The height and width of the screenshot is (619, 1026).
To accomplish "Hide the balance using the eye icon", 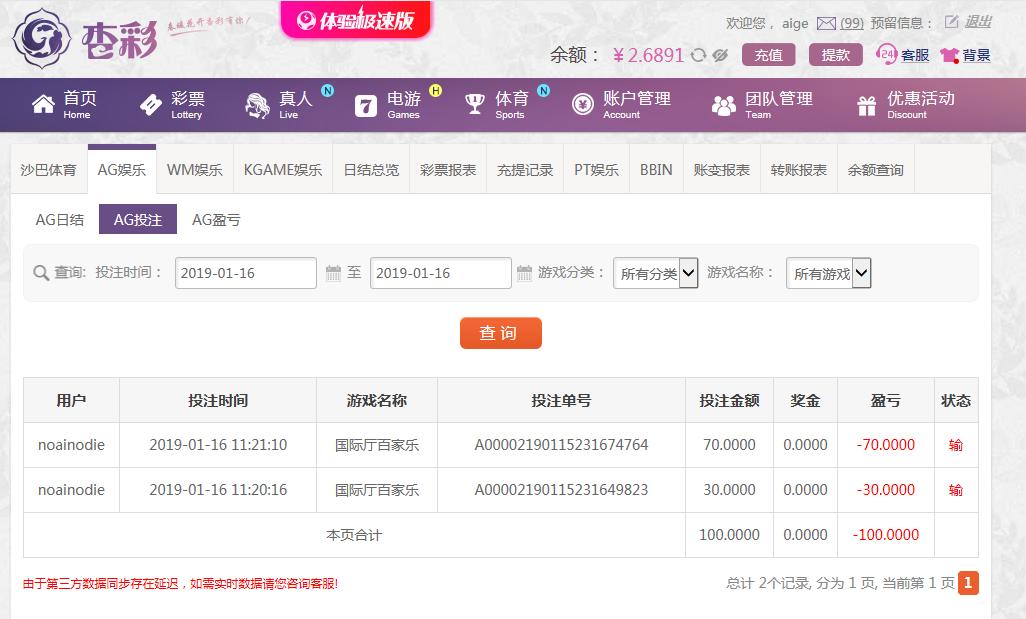I will (720, 55).
